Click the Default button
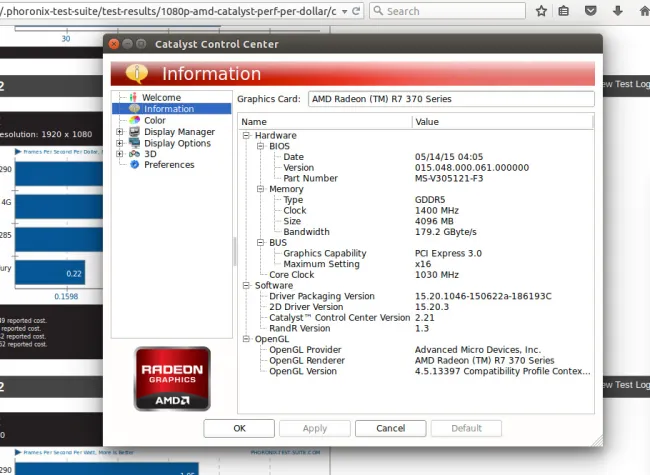The width and height of the screenshot is (650, 475). click(x=466, y=428)
